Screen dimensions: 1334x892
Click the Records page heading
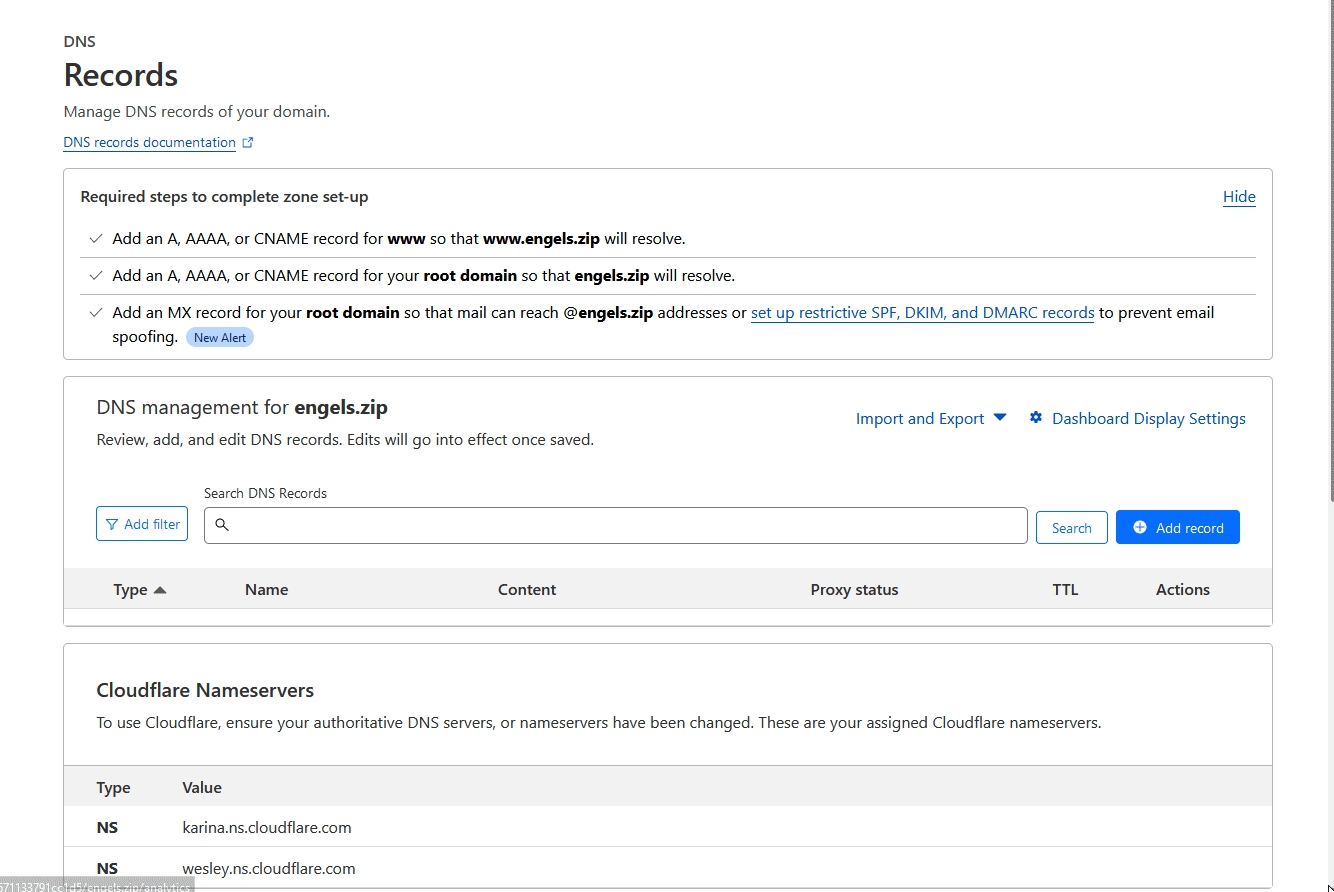point(121,75)
